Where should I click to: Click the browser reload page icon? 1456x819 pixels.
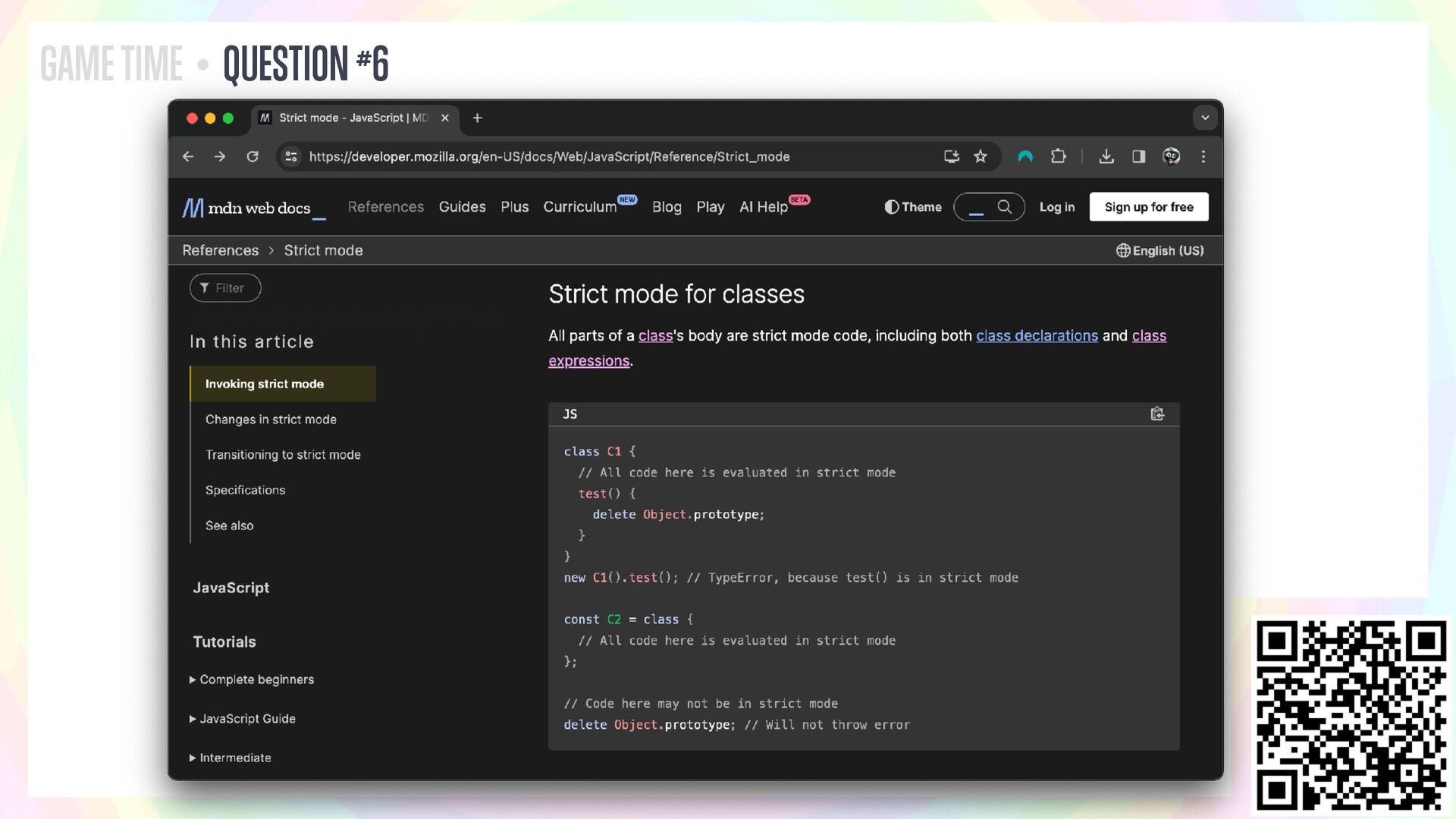tap(253, 156)
